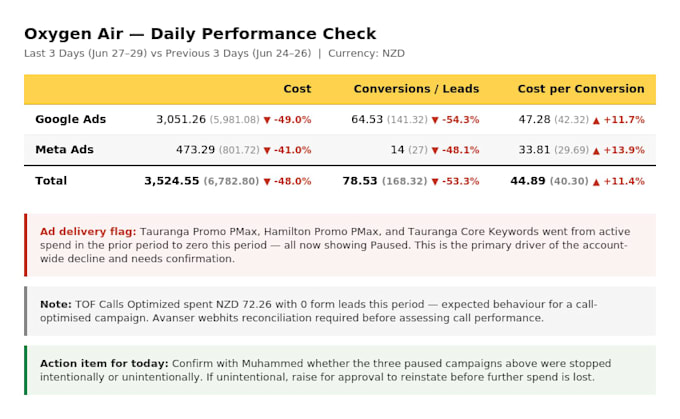Image resolution: width=680 pixels, height=419 pixels.
Task: Click the Ad delivery flag heading
Action: (88, 232)
